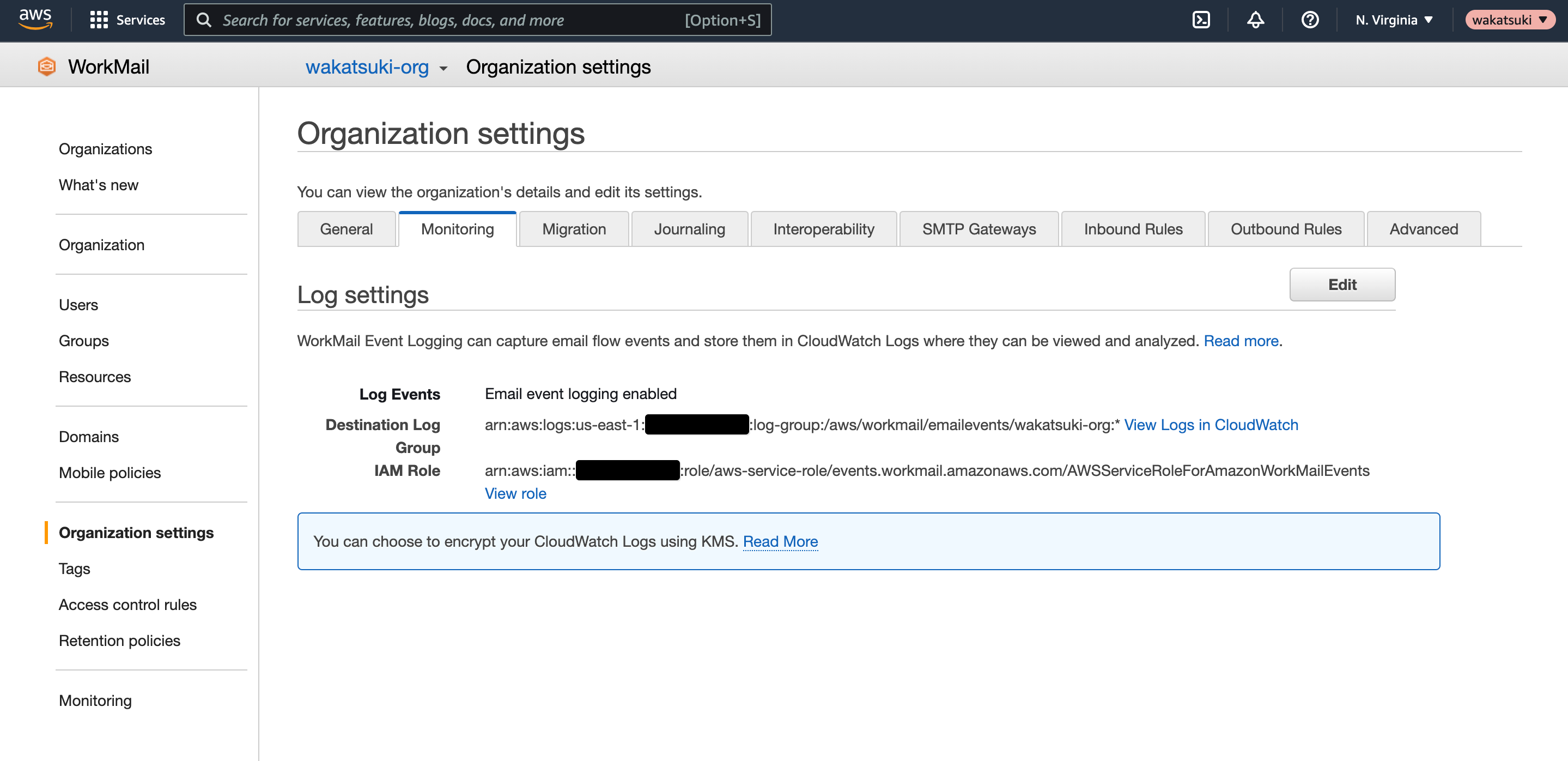Open the Services grid menu icon

[x=99, y=20]
